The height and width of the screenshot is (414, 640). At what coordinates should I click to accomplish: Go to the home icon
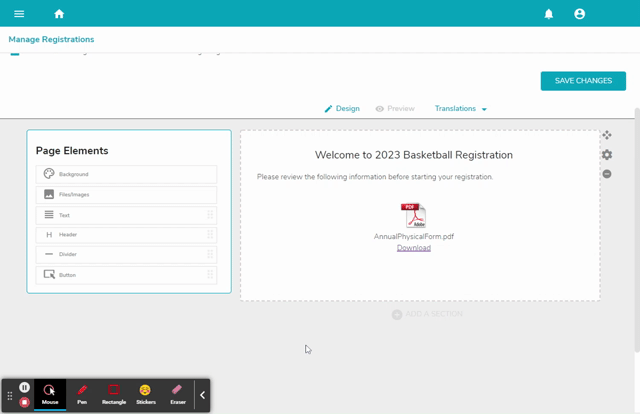click(x=59, y=14)
